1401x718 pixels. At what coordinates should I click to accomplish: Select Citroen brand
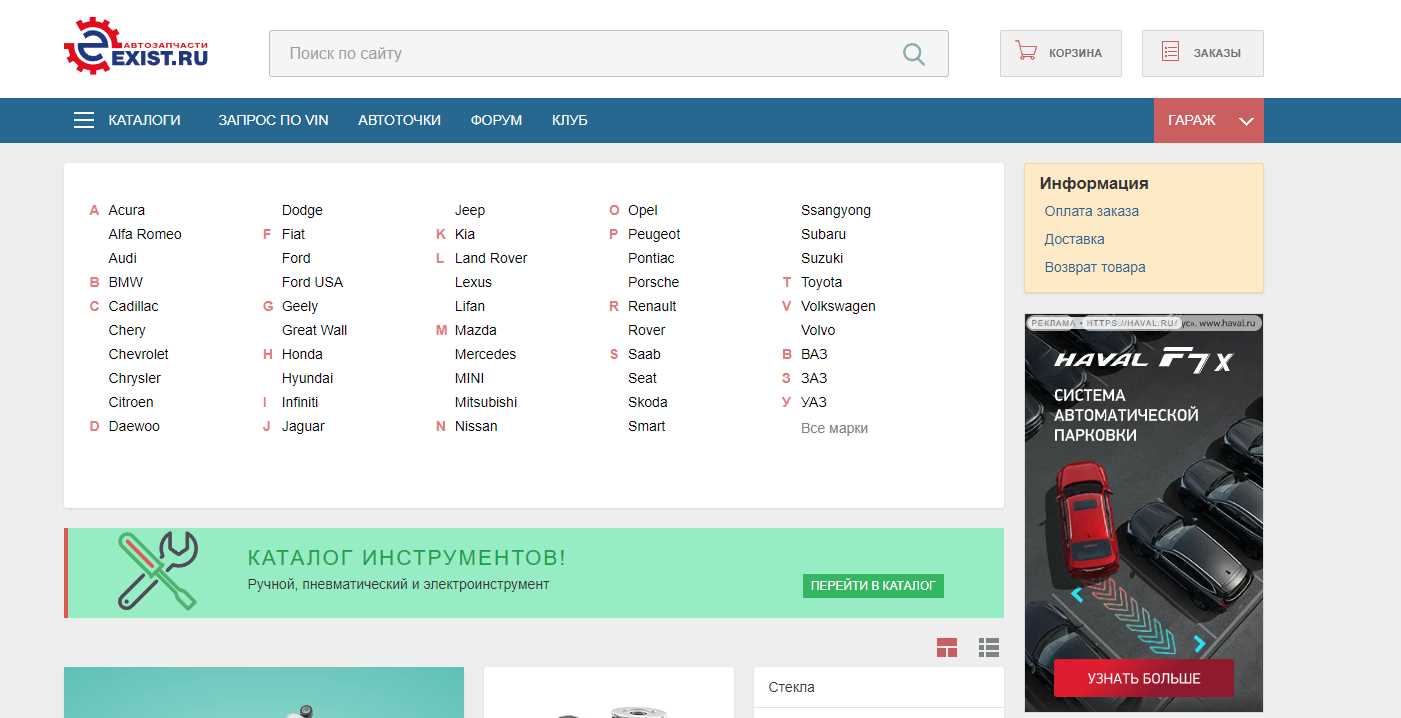click(131, 402)
